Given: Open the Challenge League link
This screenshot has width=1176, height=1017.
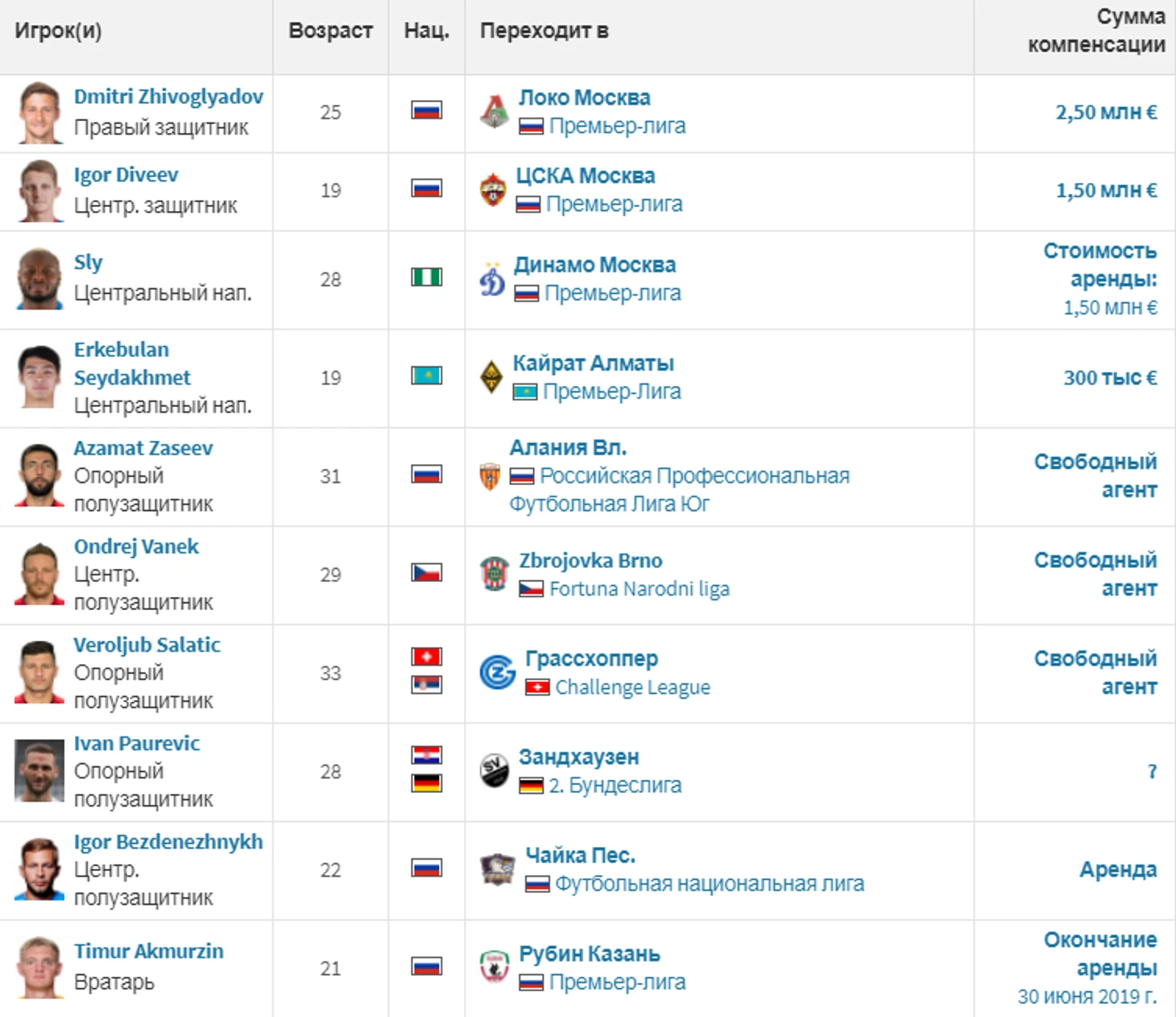Looking at the screenshot, I should click(x=632, y=687).
